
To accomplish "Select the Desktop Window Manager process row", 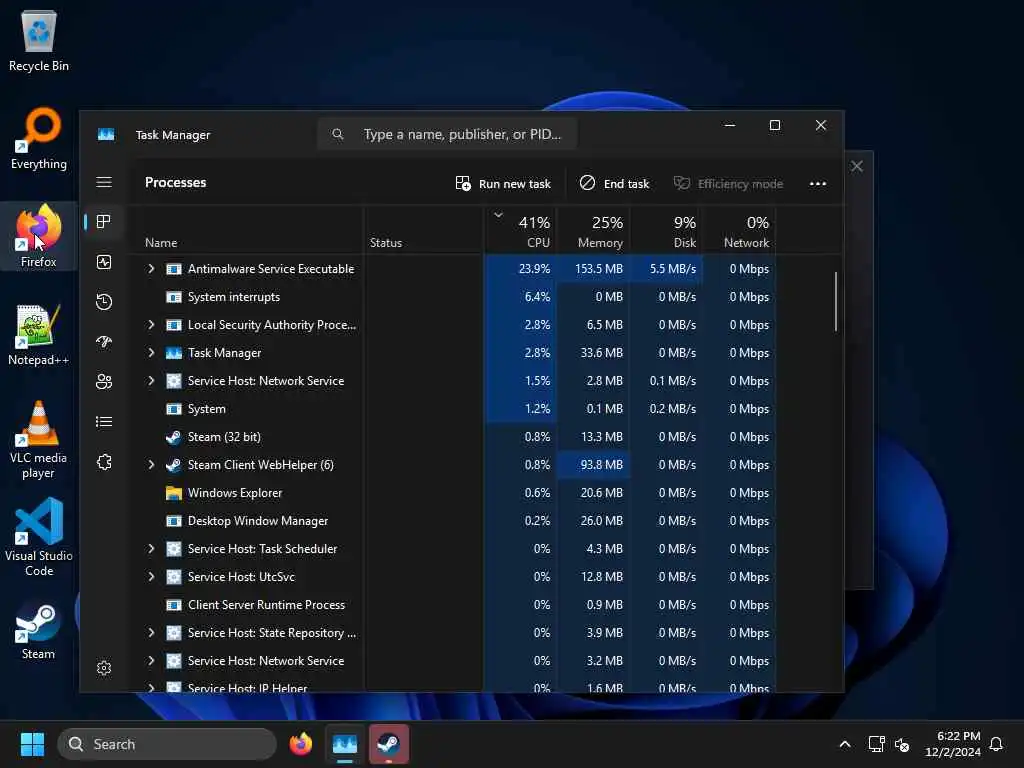I will (453, 521).
